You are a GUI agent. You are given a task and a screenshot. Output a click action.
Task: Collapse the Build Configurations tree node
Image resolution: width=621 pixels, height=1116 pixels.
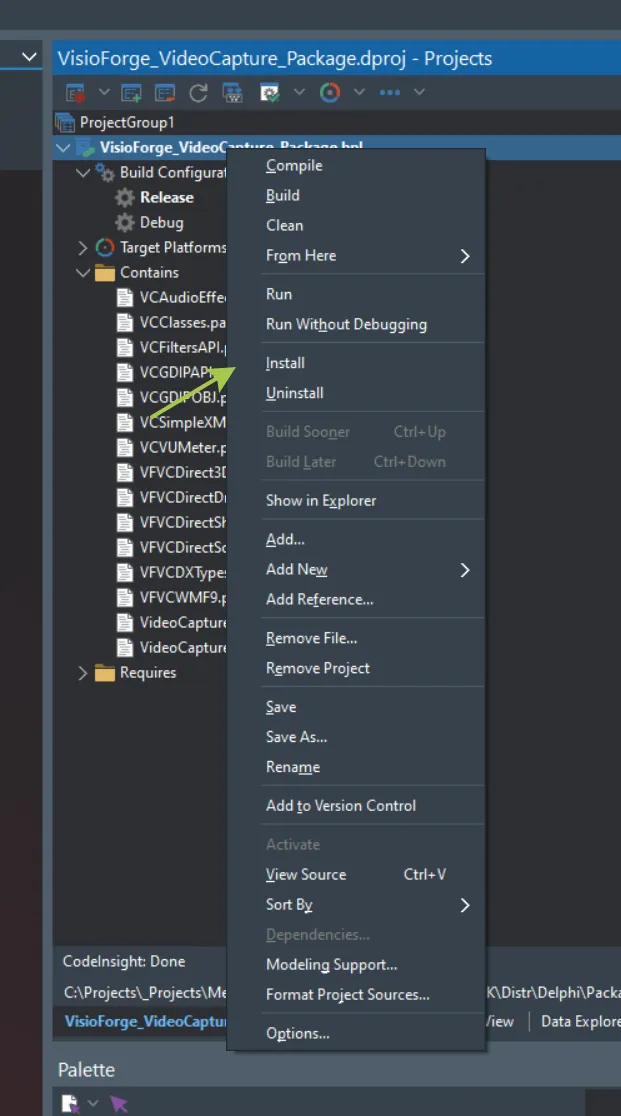(x=83, y=173)
